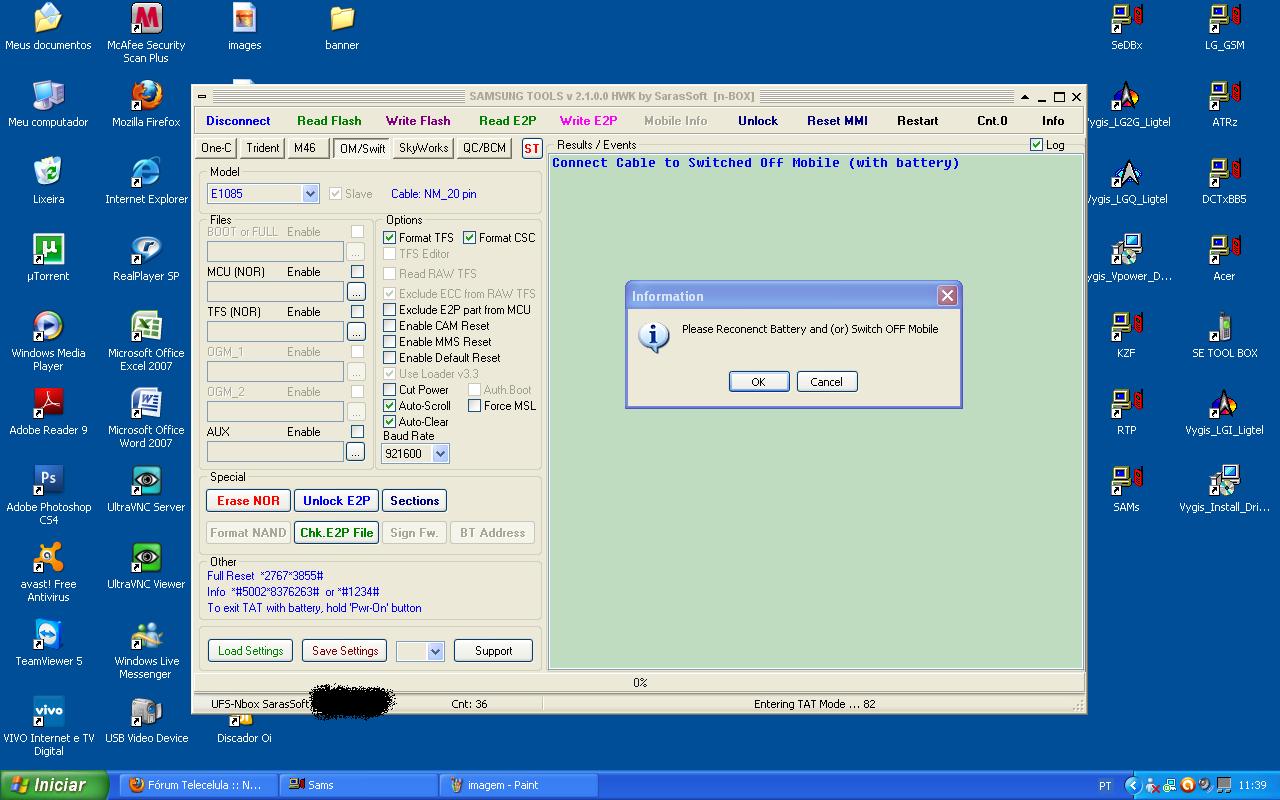1280x800 pixels.
Task: Click the 0% progress bar
Action: coord(639,683)
